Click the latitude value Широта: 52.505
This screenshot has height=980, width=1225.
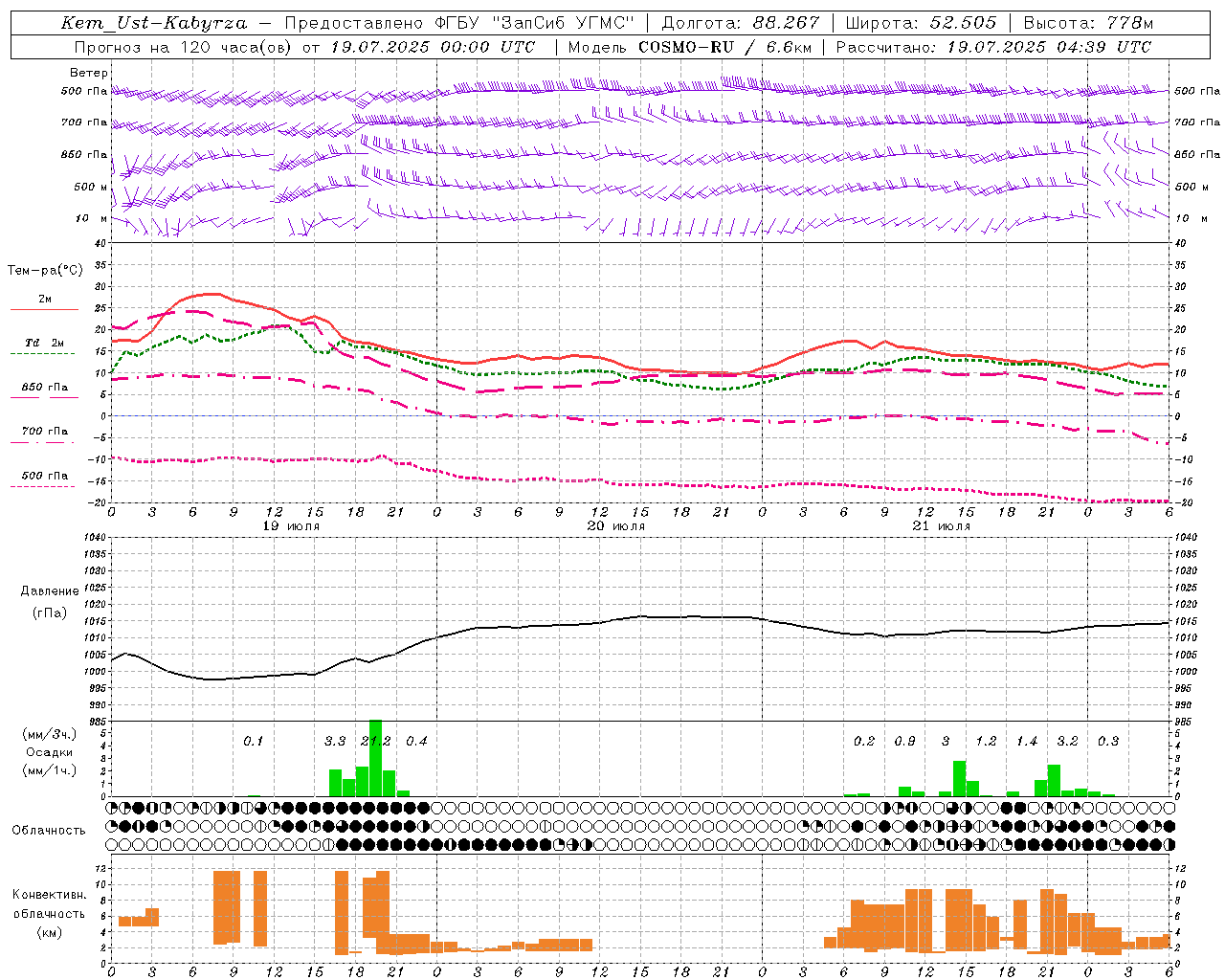[921, 23]
